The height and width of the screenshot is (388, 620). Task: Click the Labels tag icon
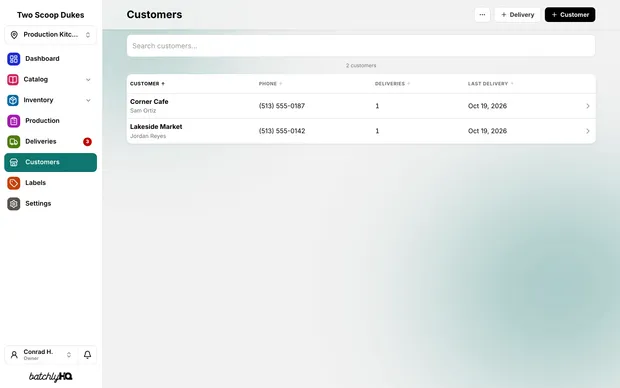pyautogui.click(x=13, y=183)
